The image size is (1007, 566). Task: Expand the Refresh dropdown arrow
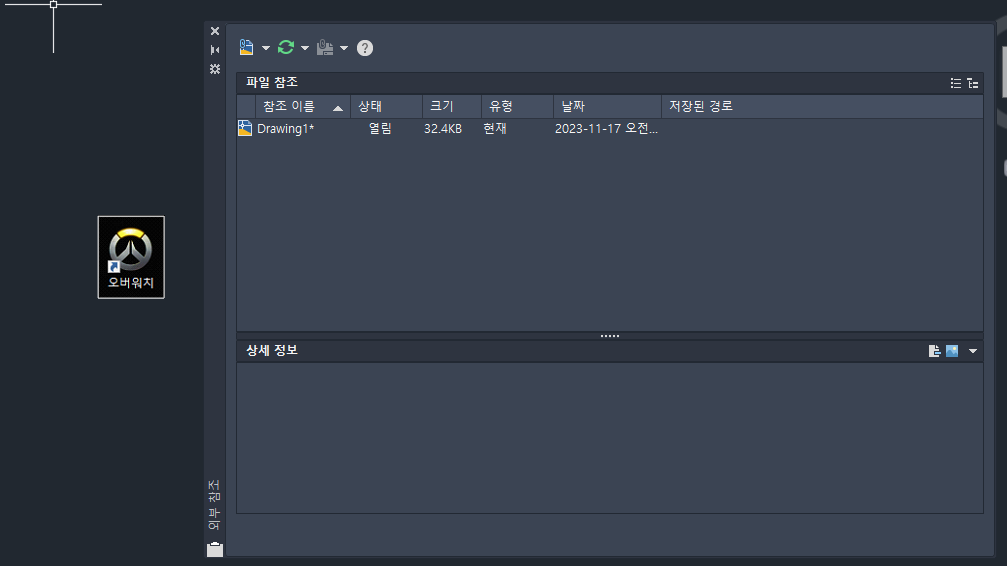[305, 48]
